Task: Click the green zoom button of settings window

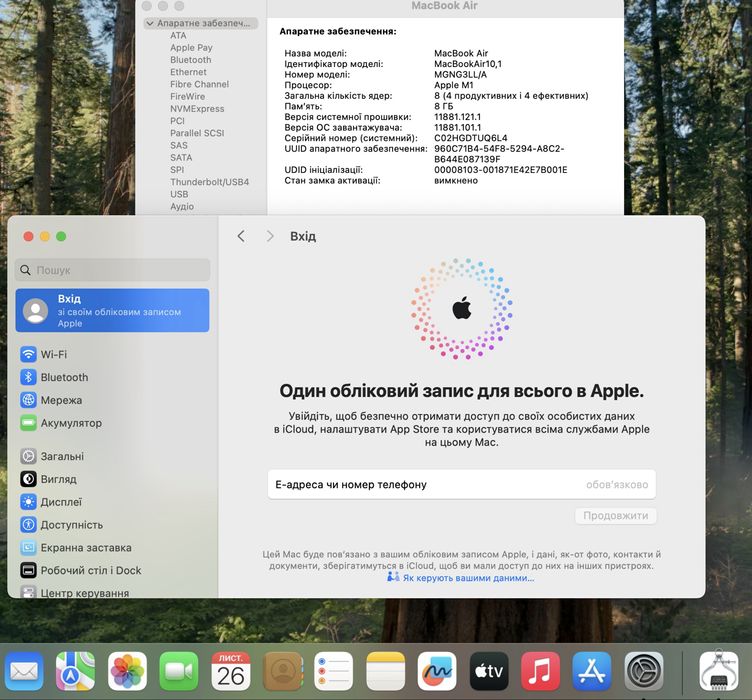Action: (61, 236)
